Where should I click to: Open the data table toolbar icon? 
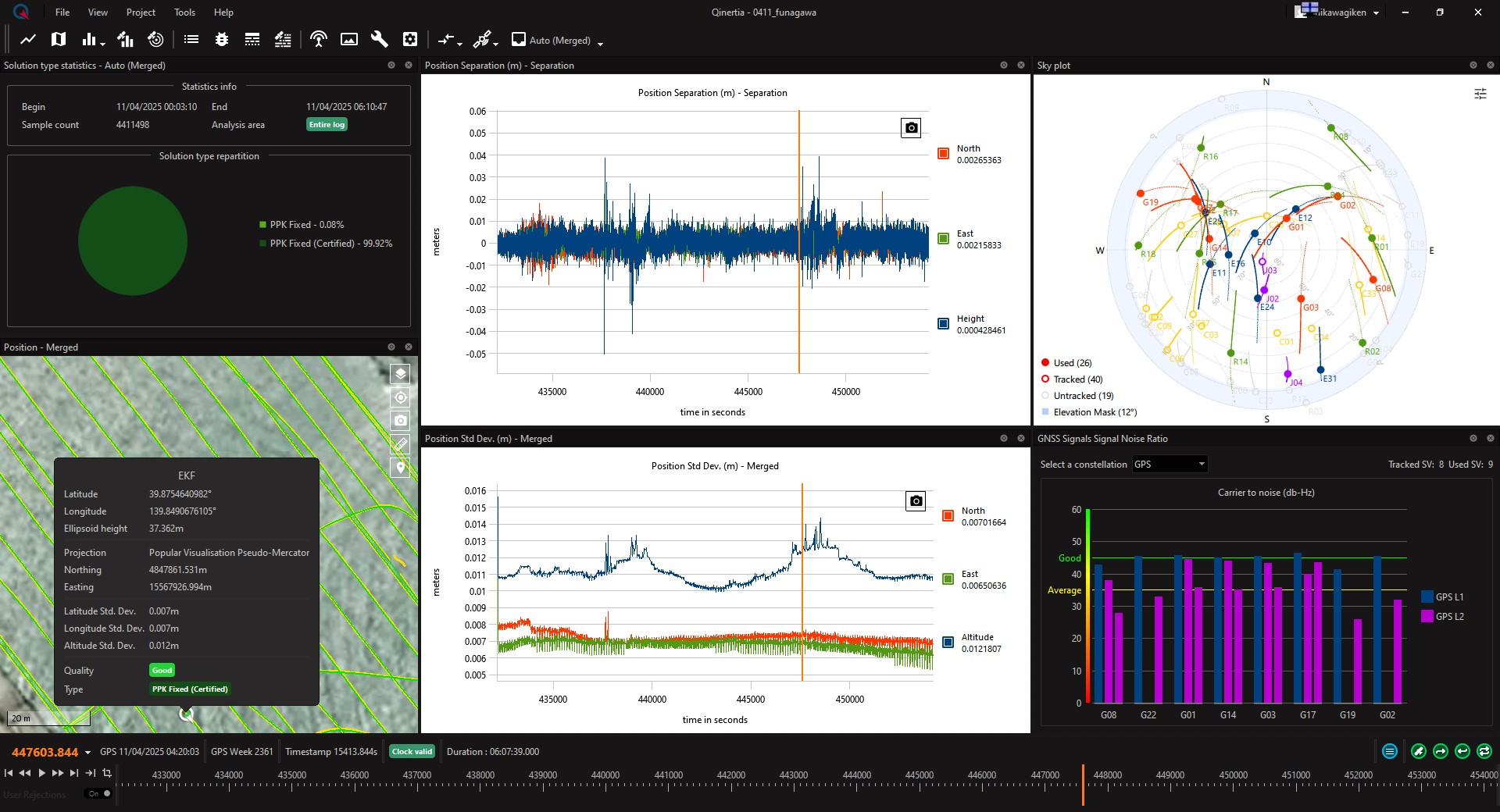coord(252,39)
